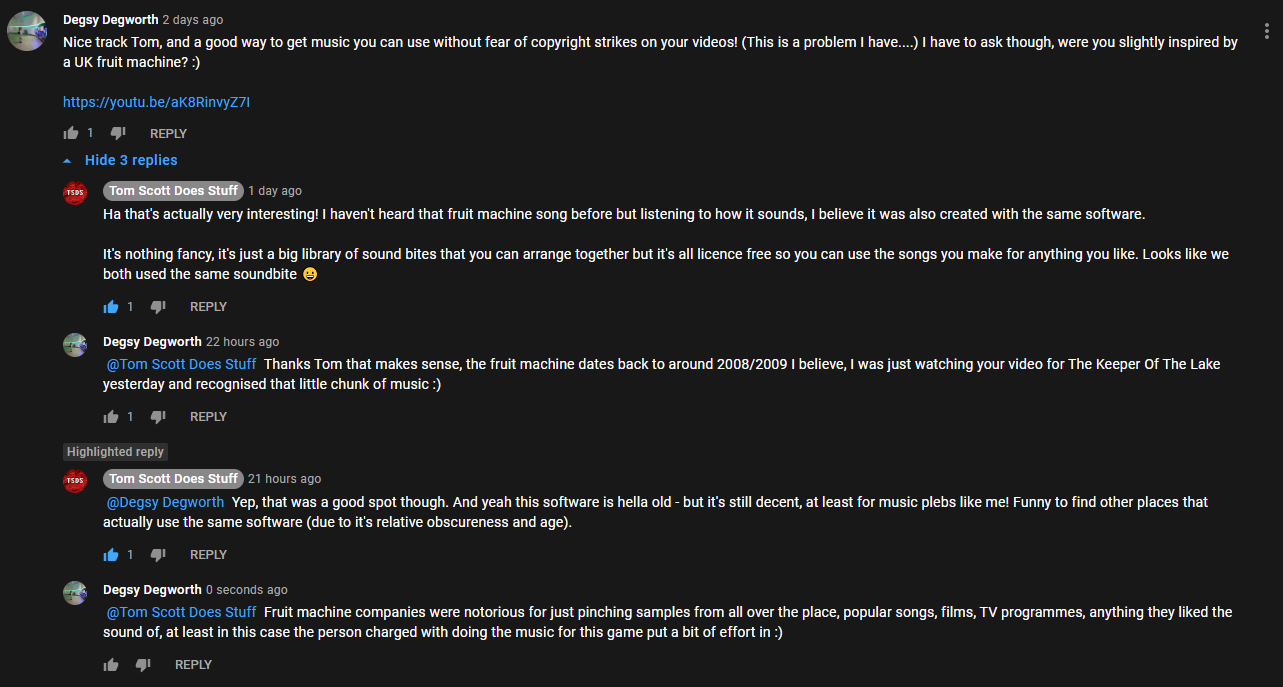The height and width of the screenshot is (687, 1283).
Task: Open Degsy Degworth's avatar on top comment
Action: tap(26, 31)
